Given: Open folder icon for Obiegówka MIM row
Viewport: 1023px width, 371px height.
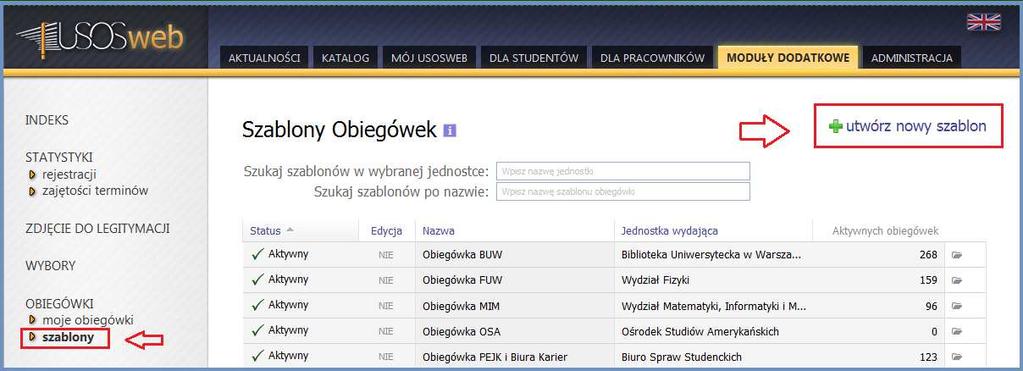Looking at the screenshot, I should point(957,306).
